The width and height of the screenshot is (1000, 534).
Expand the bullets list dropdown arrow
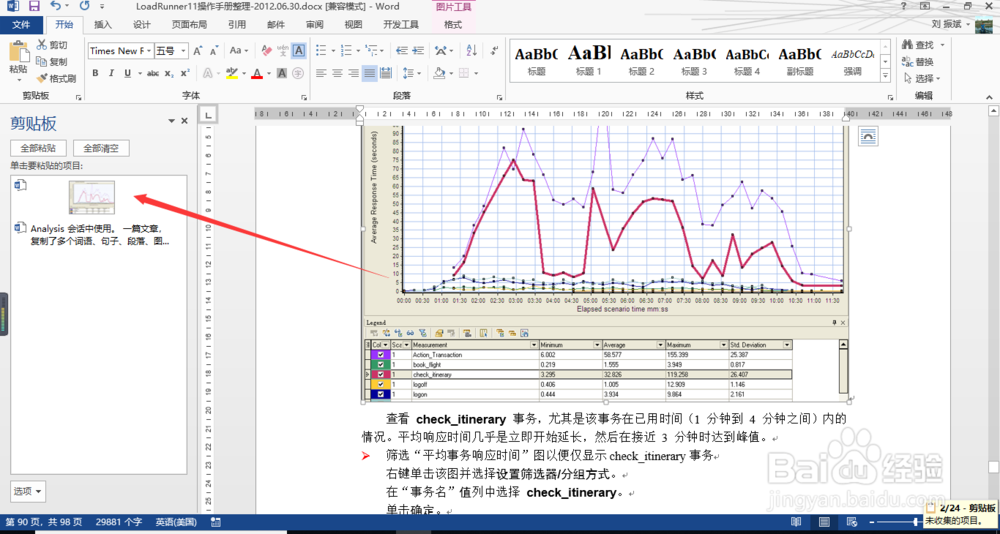coord(332,50)
